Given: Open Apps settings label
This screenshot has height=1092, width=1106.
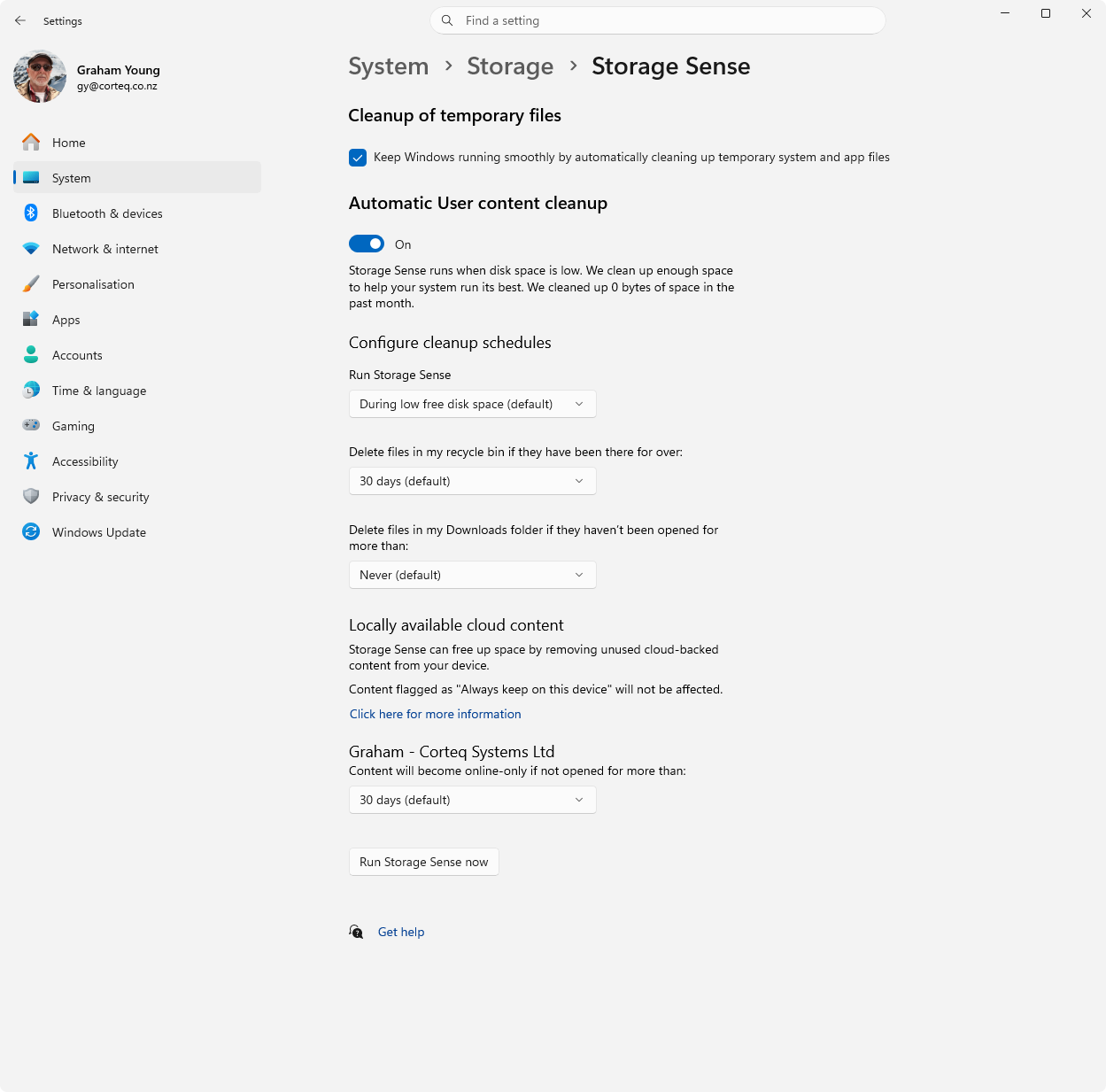Looking at the screenshot, I should pyautogui.click(x=66, y=320).
